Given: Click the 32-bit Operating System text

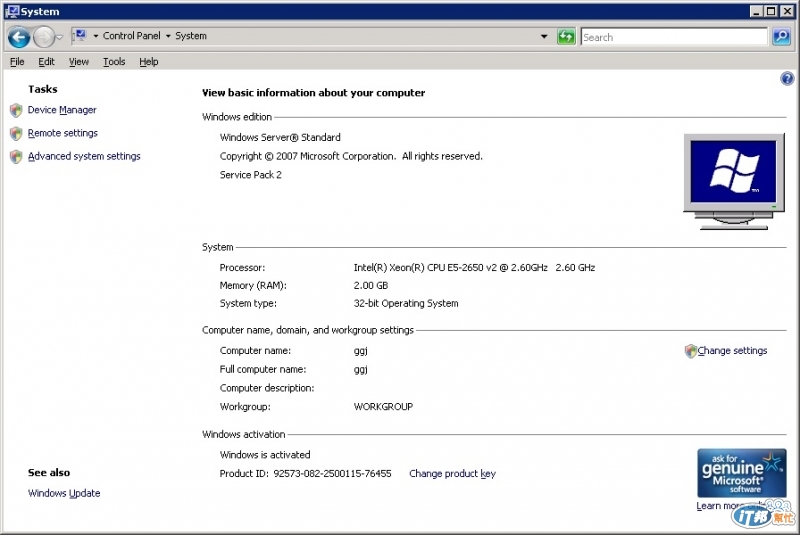Looking at the screenshot, I should point(406,303).
